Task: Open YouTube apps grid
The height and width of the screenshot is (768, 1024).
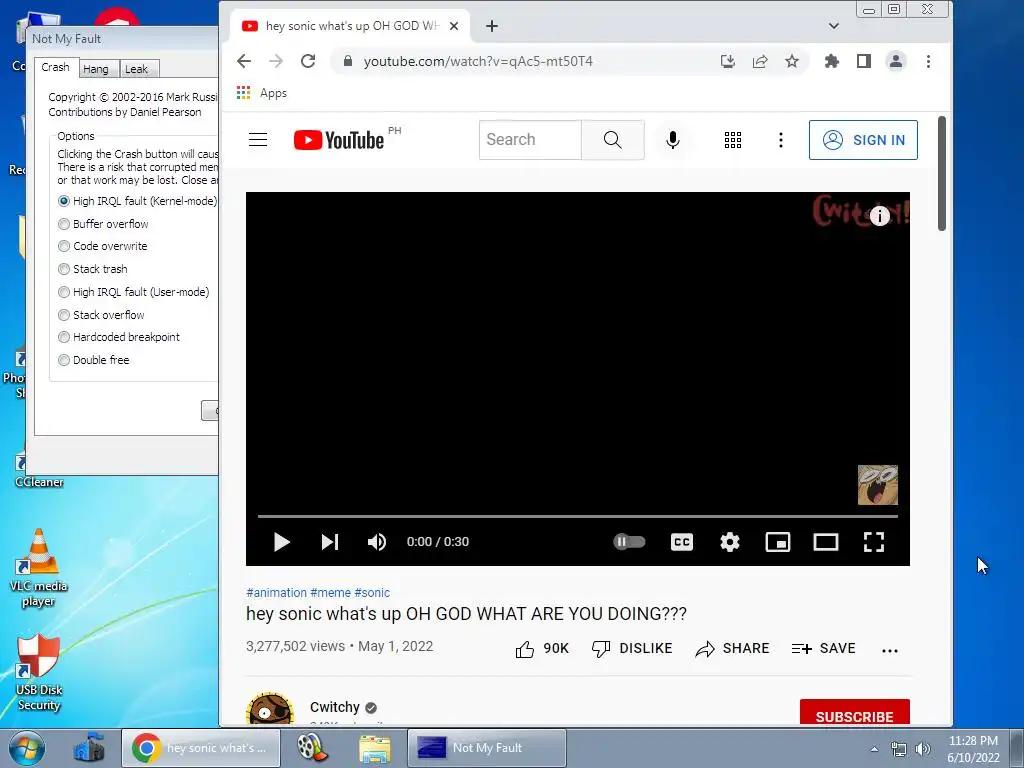Action: [733, 140]
